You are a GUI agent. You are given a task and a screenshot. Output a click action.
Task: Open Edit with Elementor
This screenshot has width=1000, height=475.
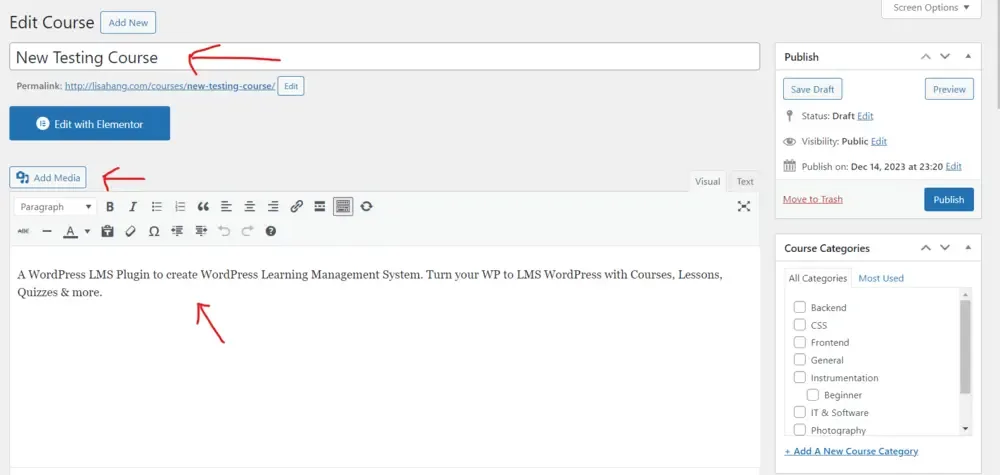coord(89,123)
